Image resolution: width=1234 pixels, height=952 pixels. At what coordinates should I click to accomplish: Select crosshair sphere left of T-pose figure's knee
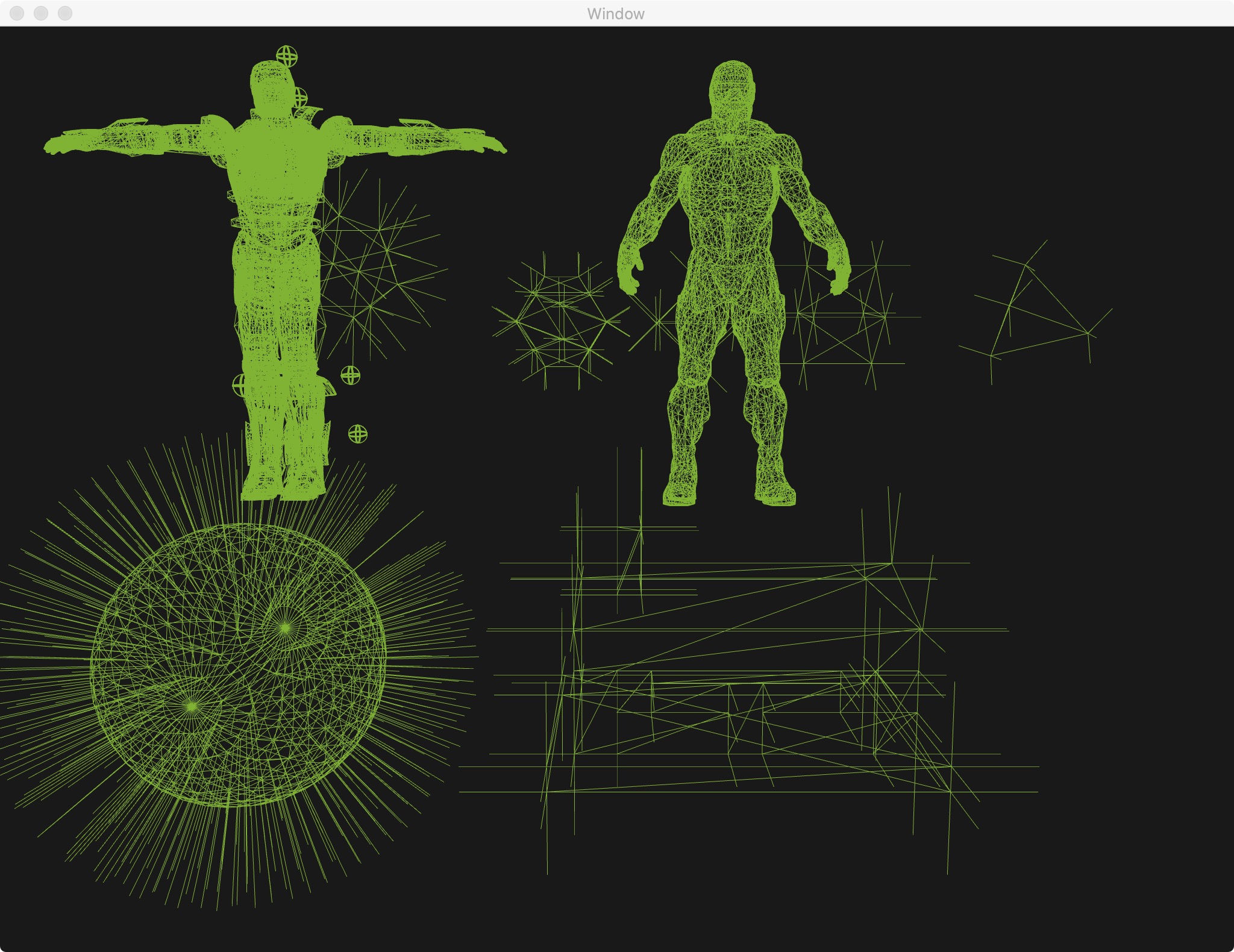tap(239, 384)
